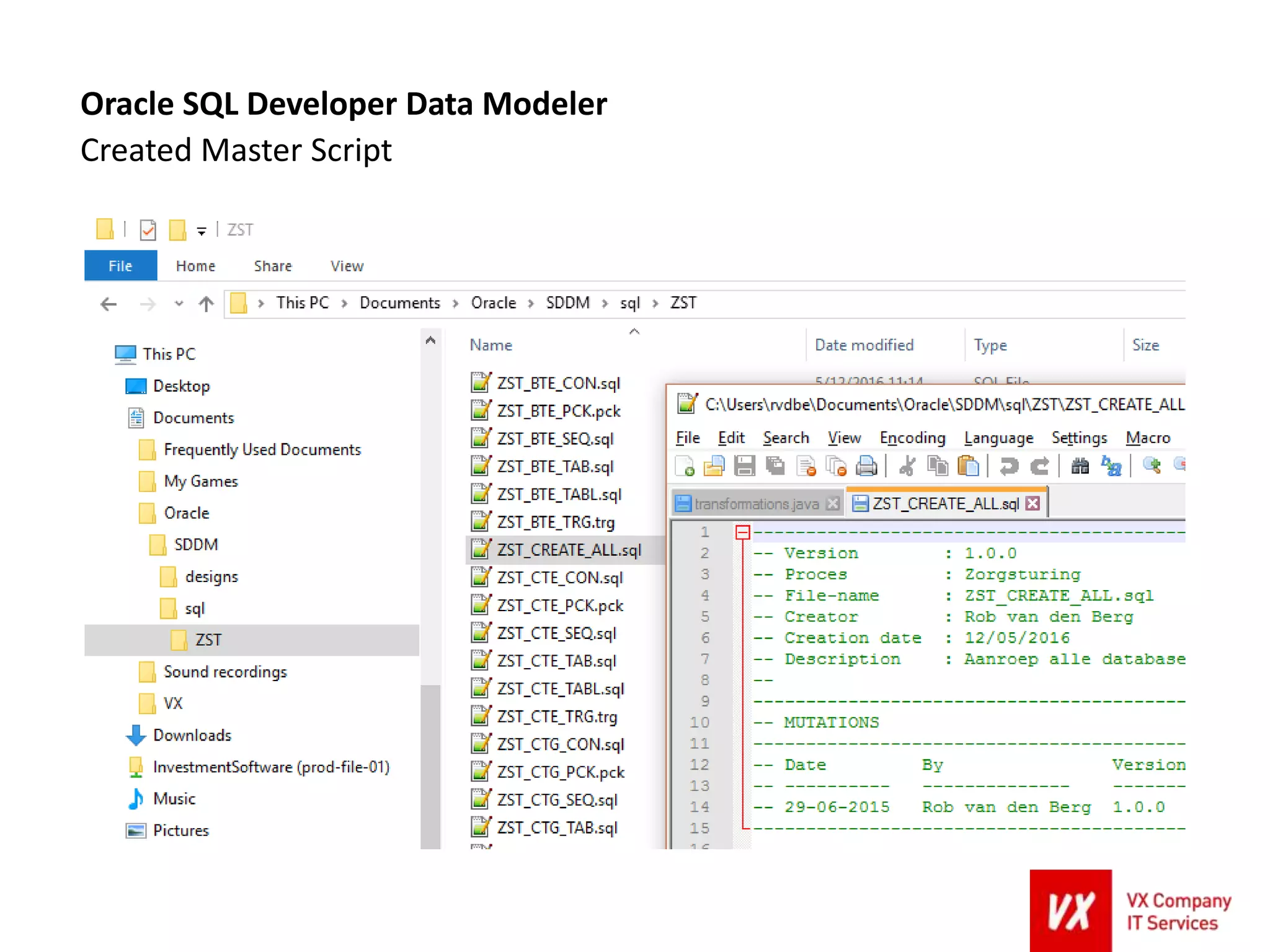The image size is (1270, 952).
Task: Click the Replace icon in Notepad++ toolbar
Action: pyautogui.click(x=1111, y=465)
